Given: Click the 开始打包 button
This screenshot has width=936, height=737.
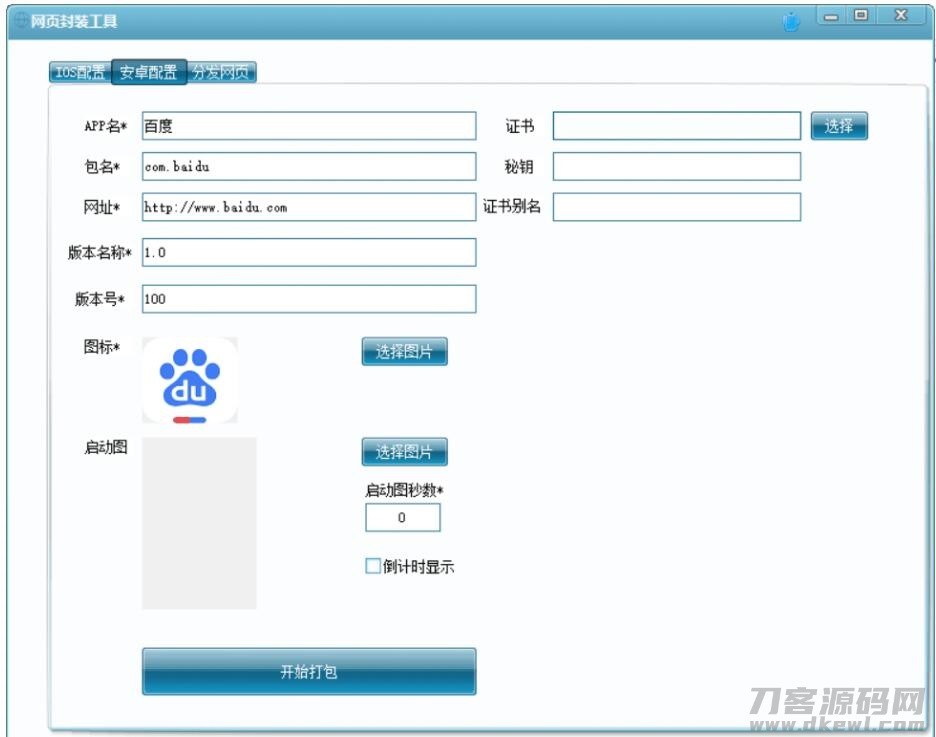Looking at the screenshot, I should tap(309, 671).
